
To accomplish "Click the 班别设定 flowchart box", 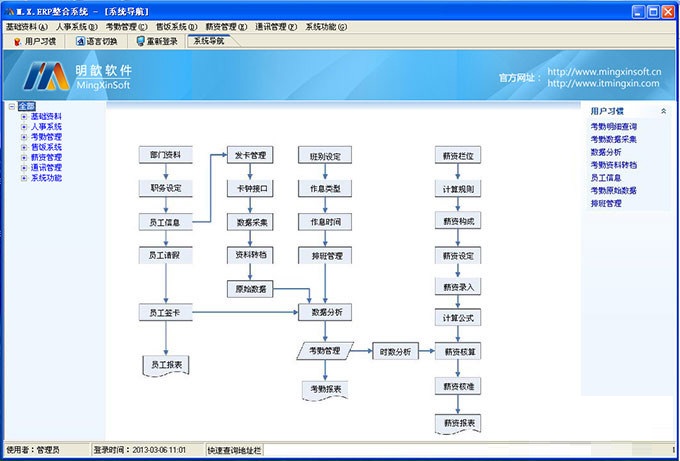I will pos(325,155).
